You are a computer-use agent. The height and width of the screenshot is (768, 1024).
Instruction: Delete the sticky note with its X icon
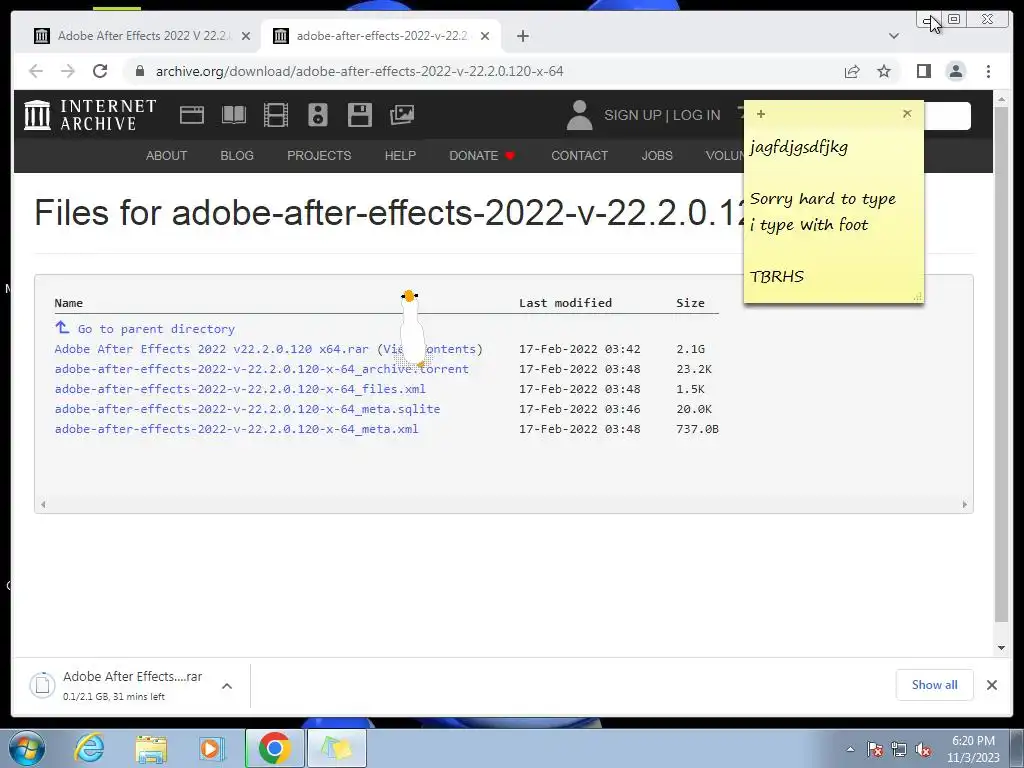[x=907, y=114]
